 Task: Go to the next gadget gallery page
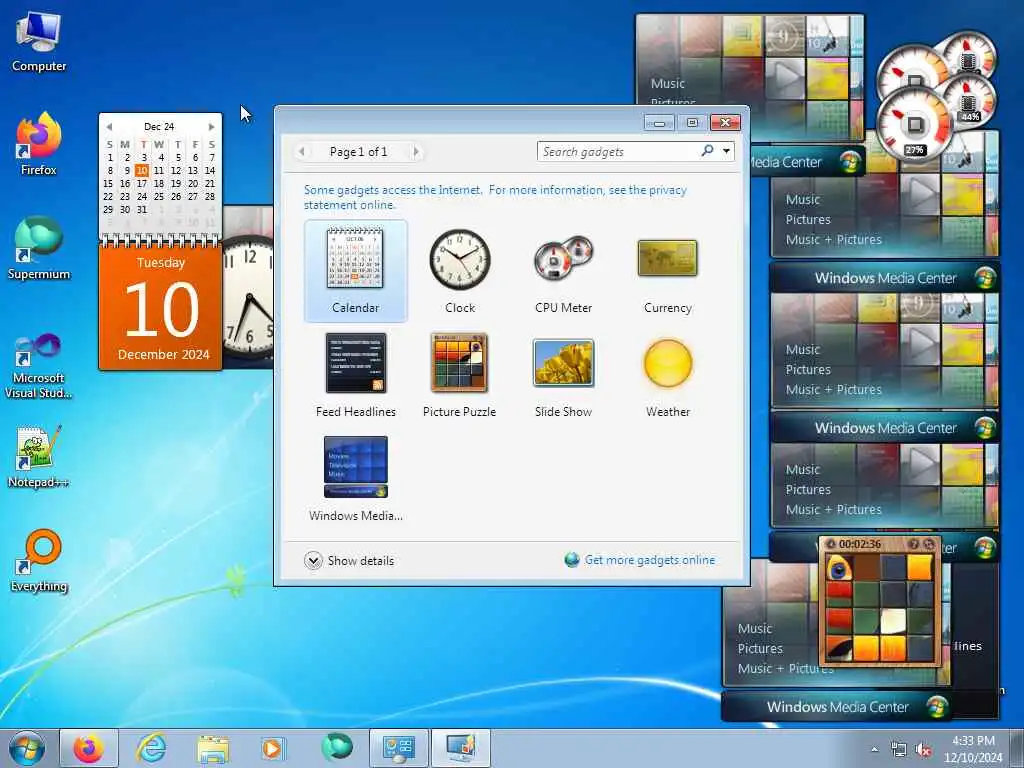coord(416,152)
